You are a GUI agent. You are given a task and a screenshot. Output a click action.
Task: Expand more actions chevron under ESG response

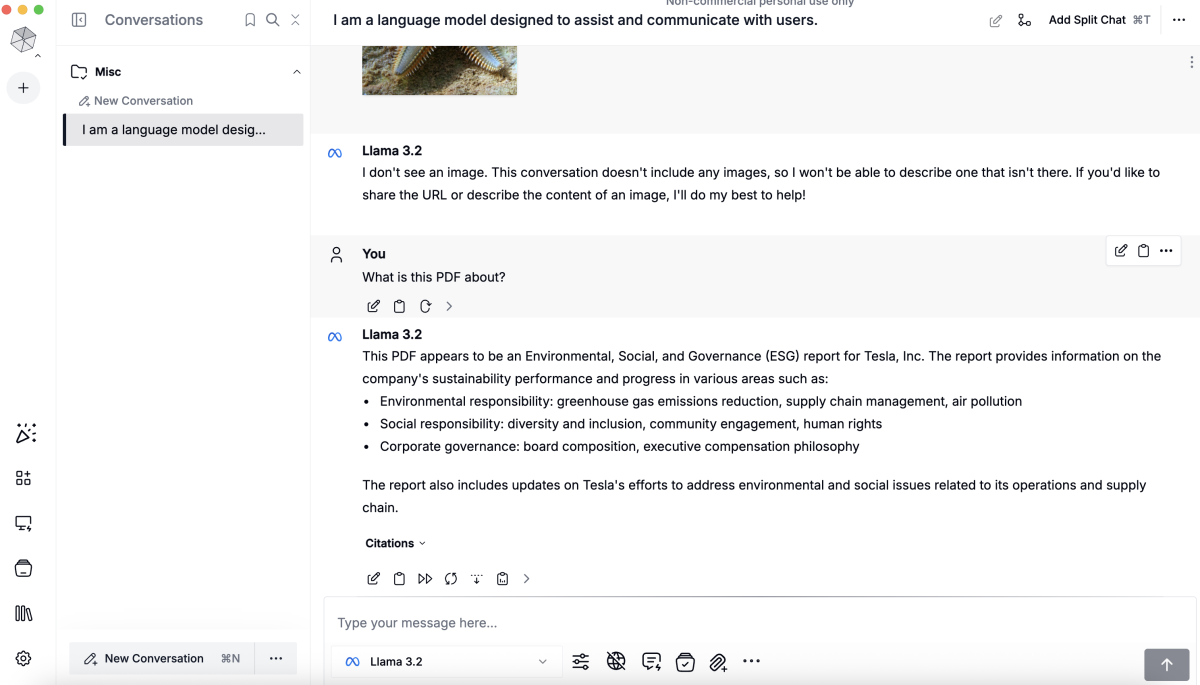tap(527, 578)
